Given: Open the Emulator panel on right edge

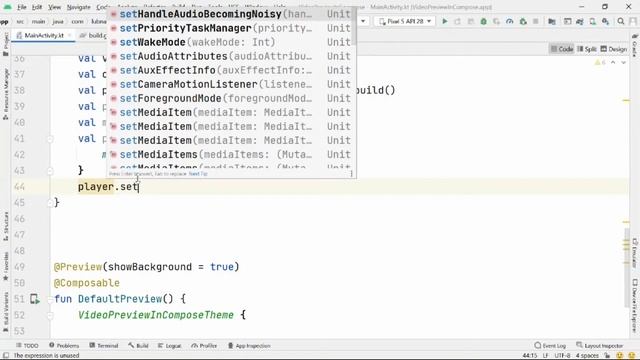Looking at the screenshot, I should pos(635,253).
